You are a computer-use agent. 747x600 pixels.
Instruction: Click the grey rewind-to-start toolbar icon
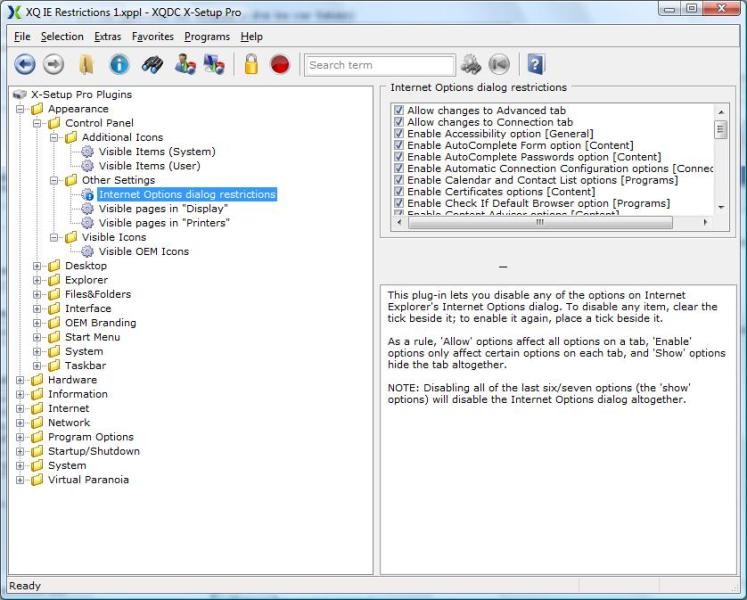(x=499, y=64)
